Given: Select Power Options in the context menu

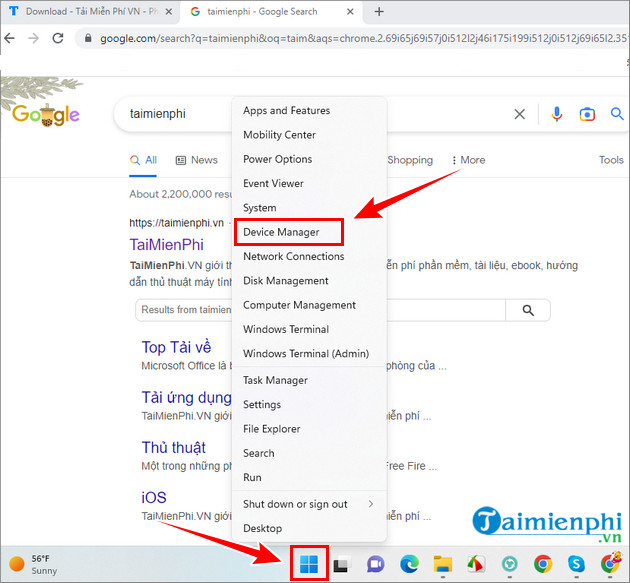Looking at the screenshot, I should tap(309, 159).
